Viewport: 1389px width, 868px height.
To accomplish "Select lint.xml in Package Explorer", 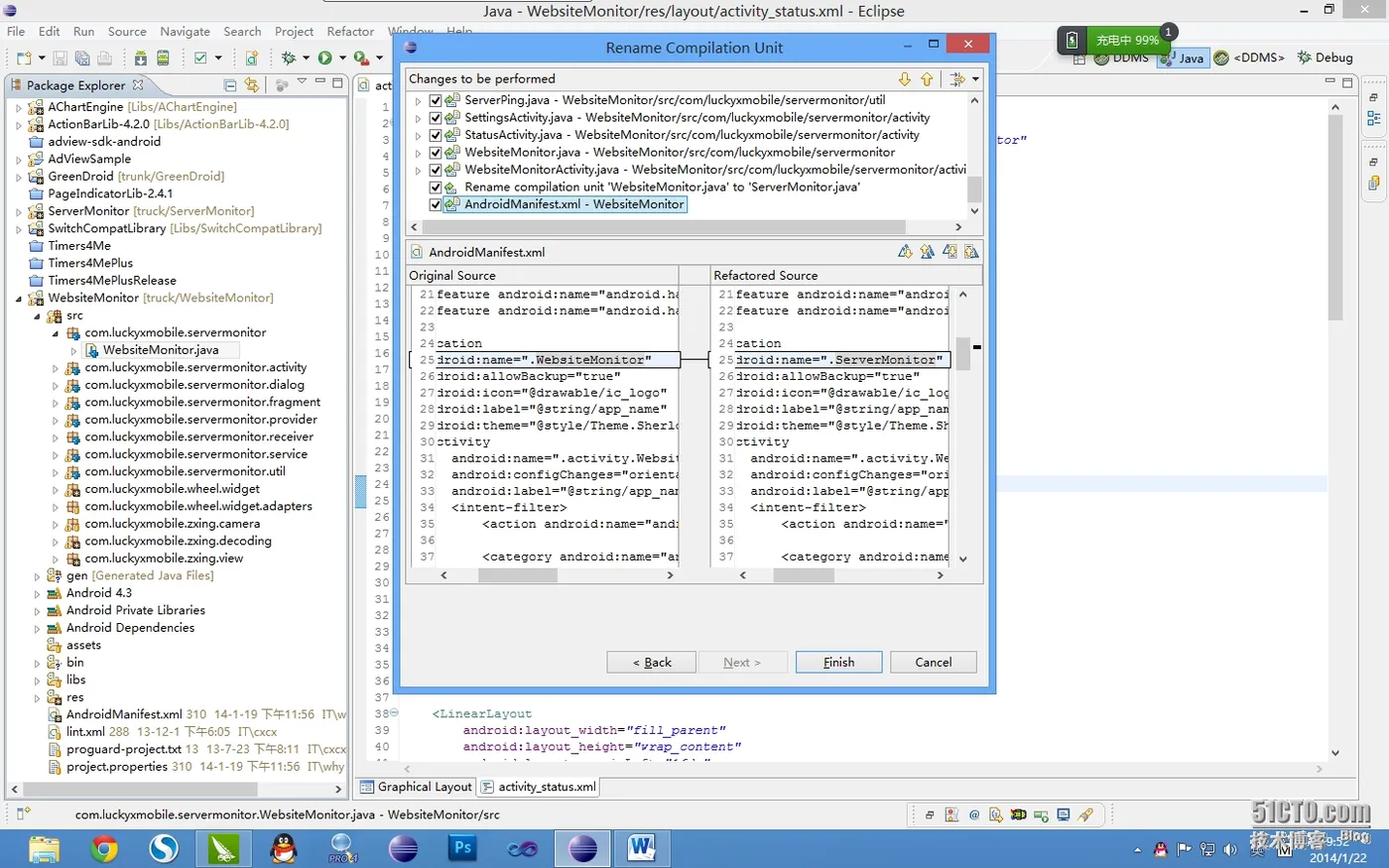I will [87, 732].
